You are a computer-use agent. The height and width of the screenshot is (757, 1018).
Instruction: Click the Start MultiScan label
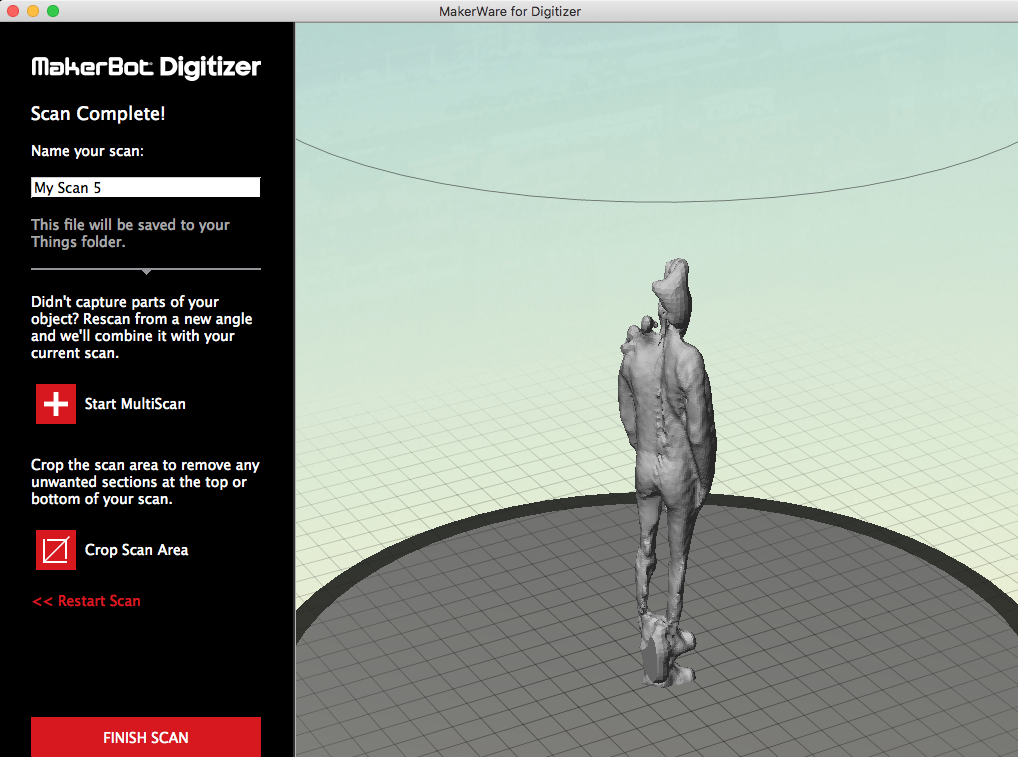tap(135, 404)
